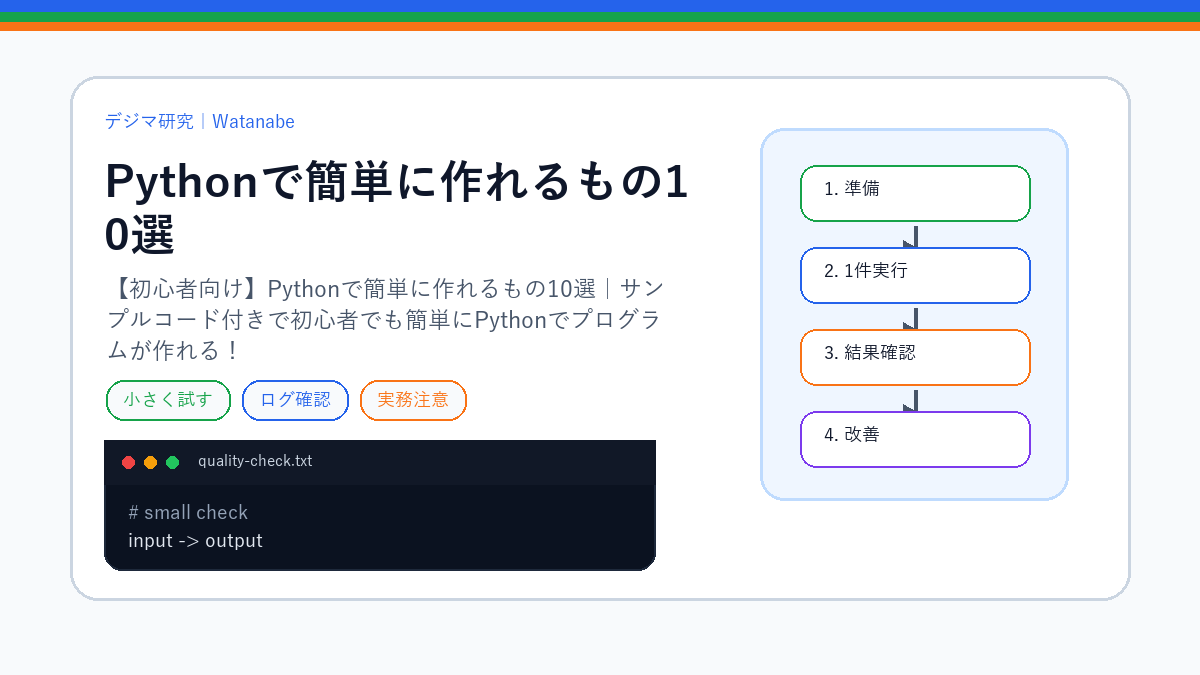Select the 小さく試す tag
The image size is (1200, 675).
pyautogui.click(x=168, y=400)
